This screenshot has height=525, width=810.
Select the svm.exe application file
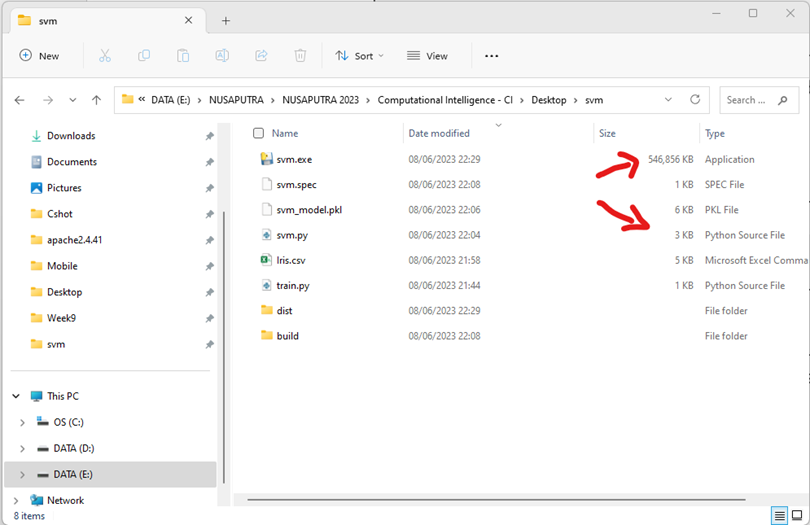tap(294, 159)
